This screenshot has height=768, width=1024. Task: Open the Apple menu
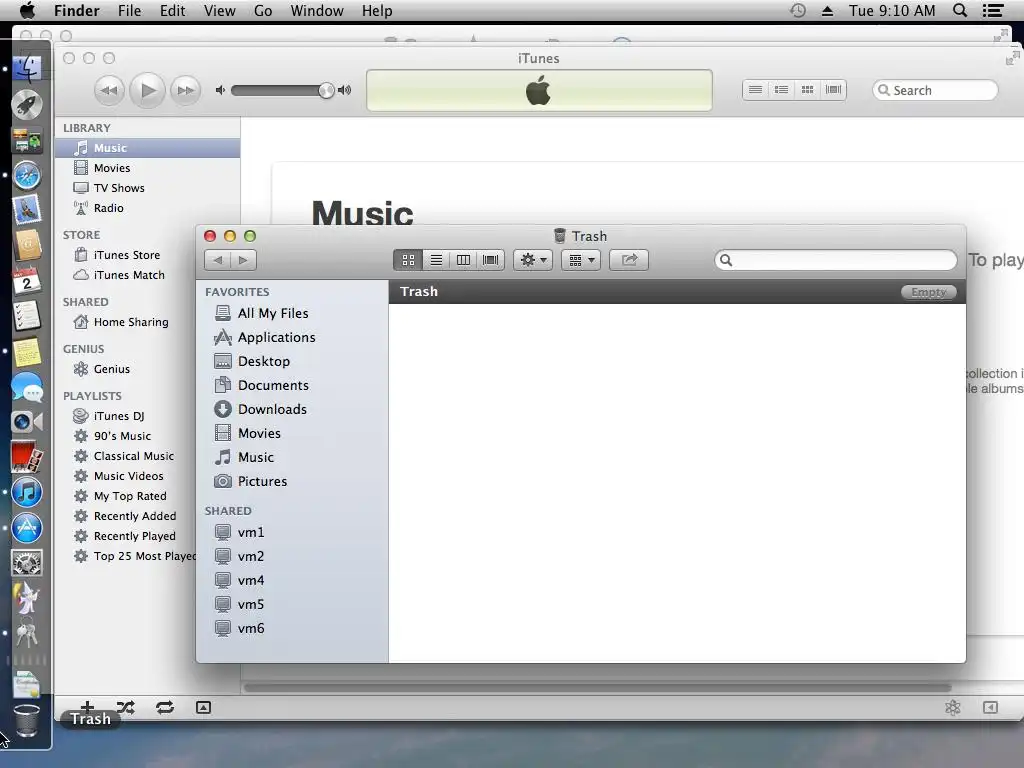click(x=28, y=10)
